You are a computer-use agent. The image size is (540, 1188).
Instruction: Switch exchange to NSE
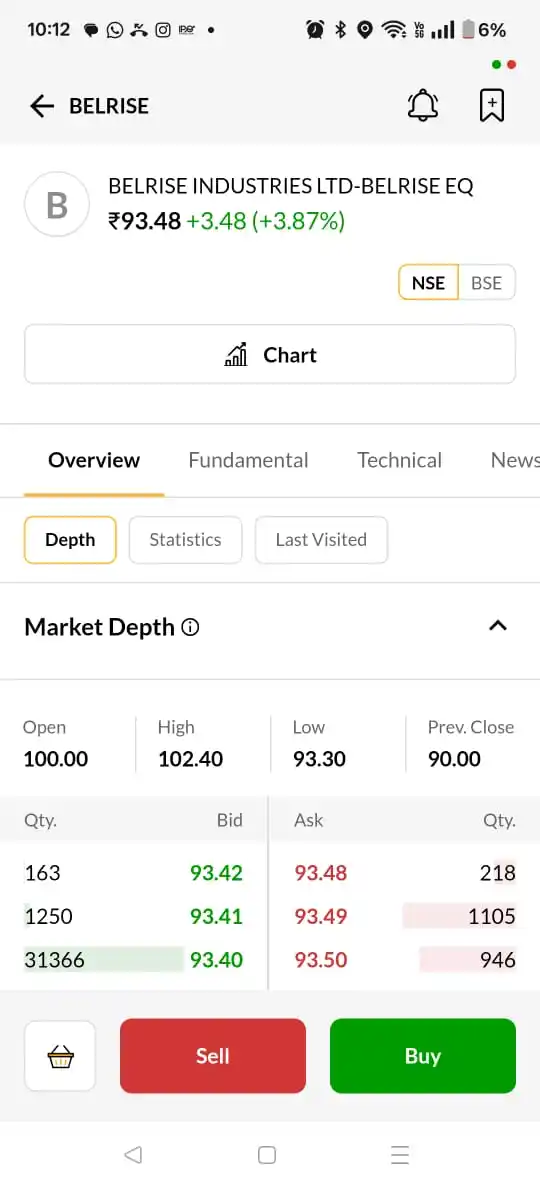click(x=429, y=283)
